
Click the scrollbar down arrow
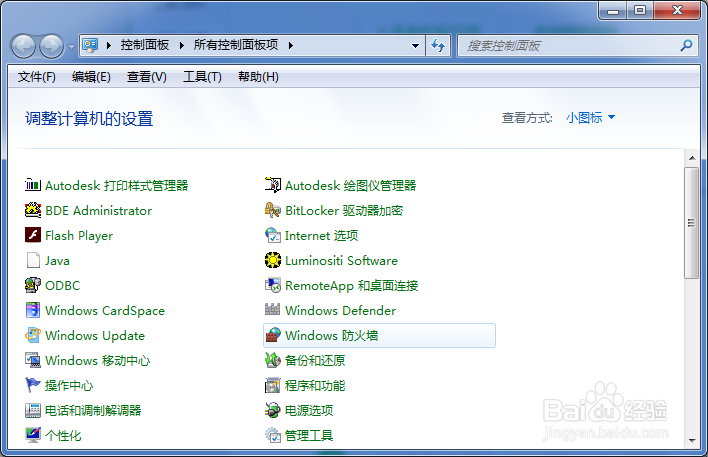pyautogui.click(x=692, y=440)
